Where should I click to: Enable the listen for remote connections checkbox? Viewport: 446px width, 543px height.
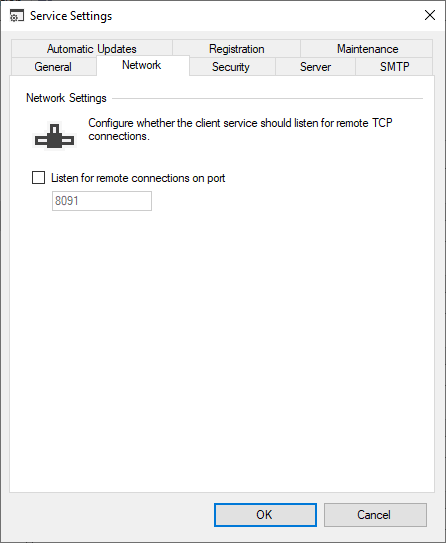(38, 178)
